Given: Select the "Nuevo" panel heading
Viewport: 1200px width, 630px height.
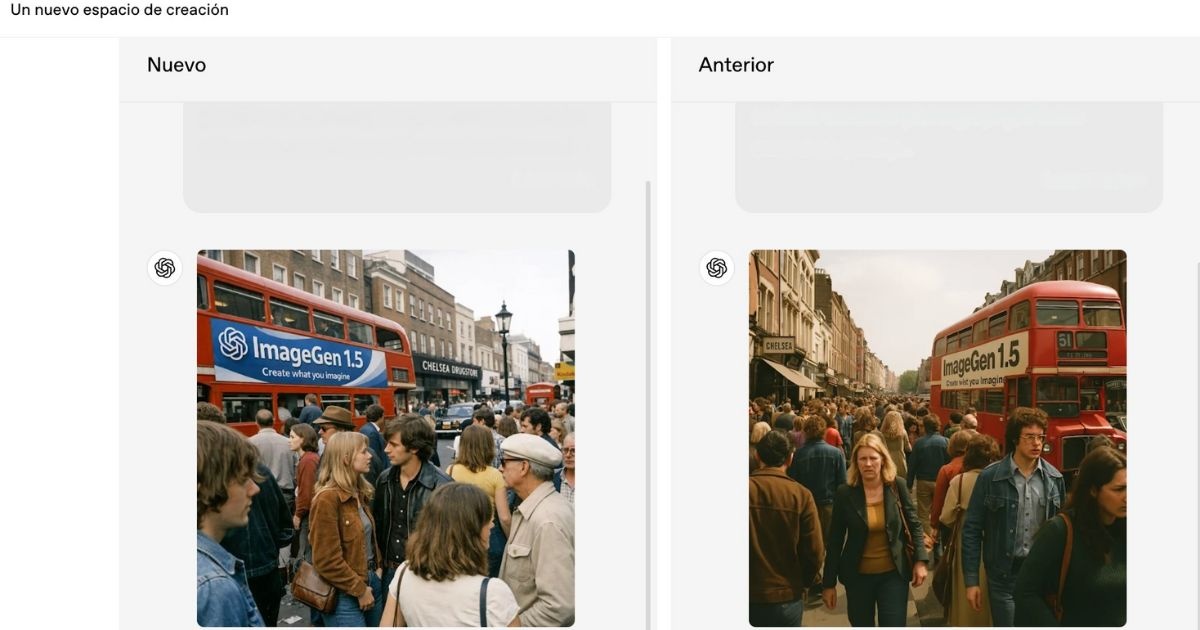Looking at the screenshot, I should 176,65.
